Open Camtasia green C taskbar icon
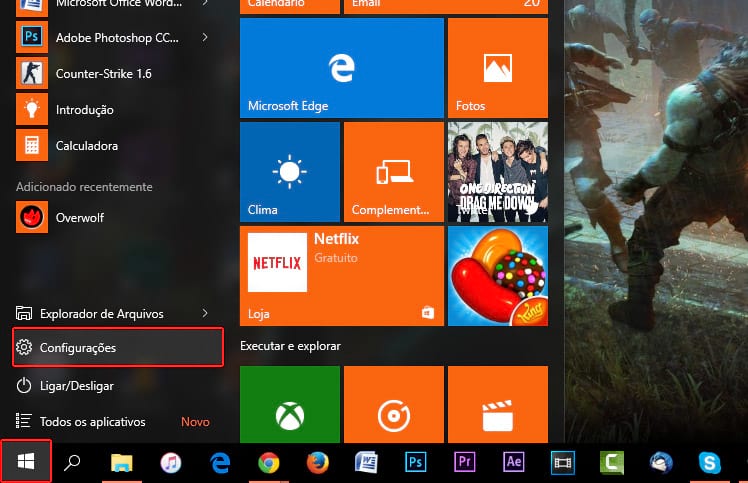The width and height of the screenshot is (748, 483). [612, 462]
